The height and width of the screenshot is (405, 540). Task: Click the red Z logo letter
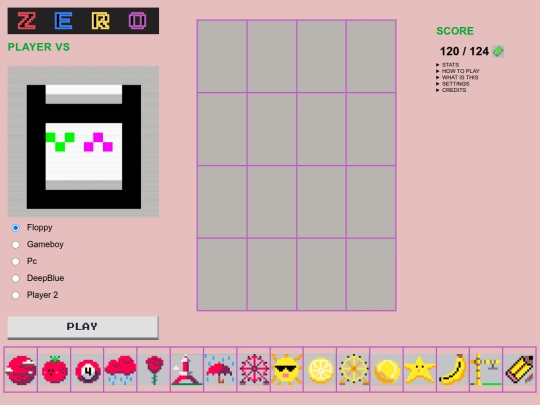pyautogui.click(x=27, y=21)
